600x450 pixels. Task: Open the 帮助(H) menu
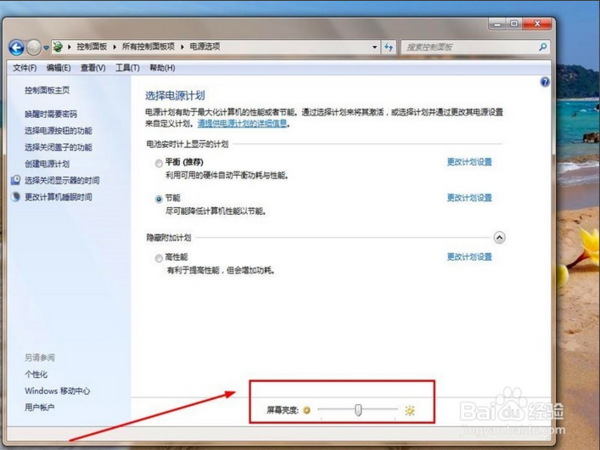coord(162,68)
